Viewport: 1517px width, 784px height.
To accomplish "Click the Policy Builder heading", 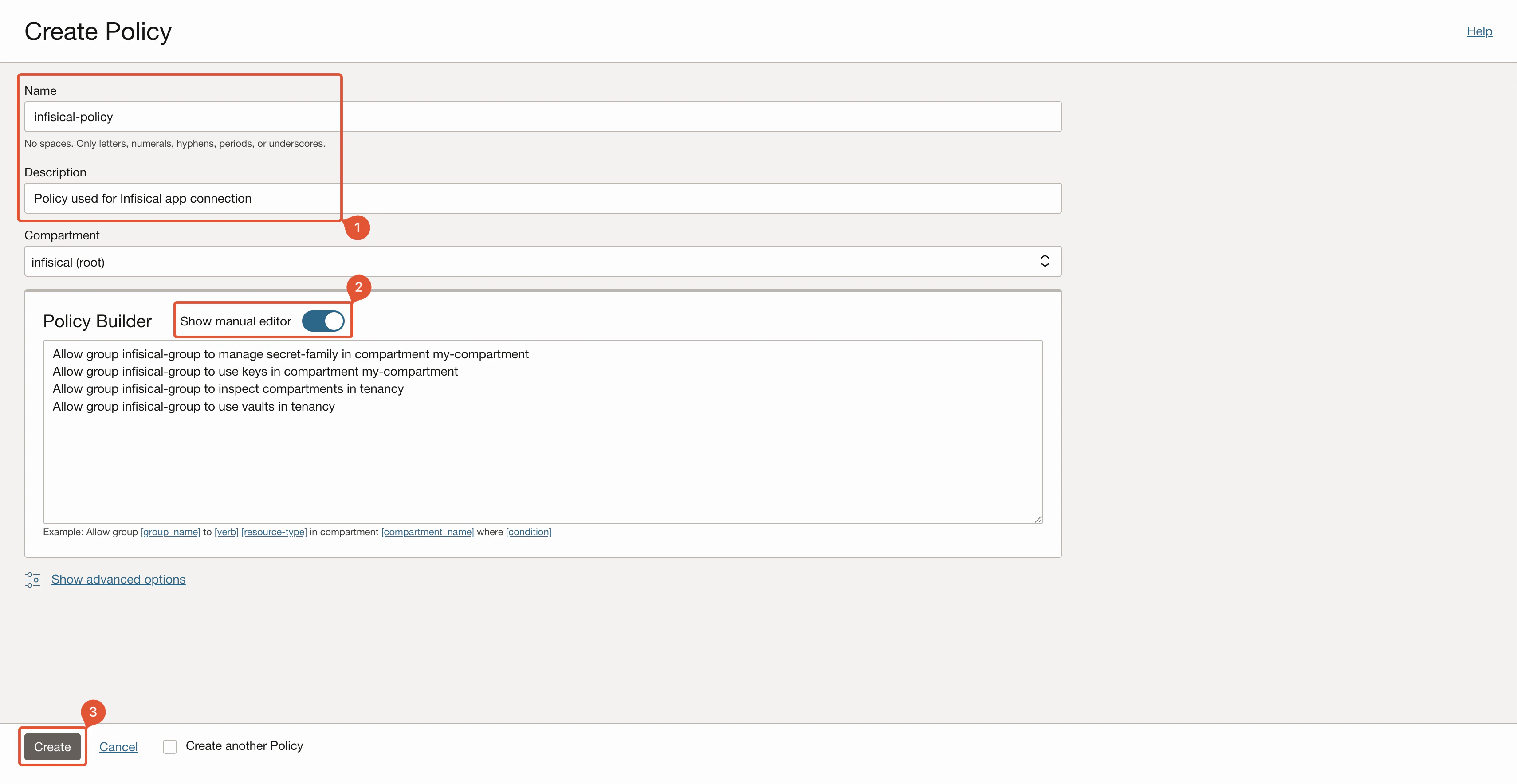I will pos(97,321).
